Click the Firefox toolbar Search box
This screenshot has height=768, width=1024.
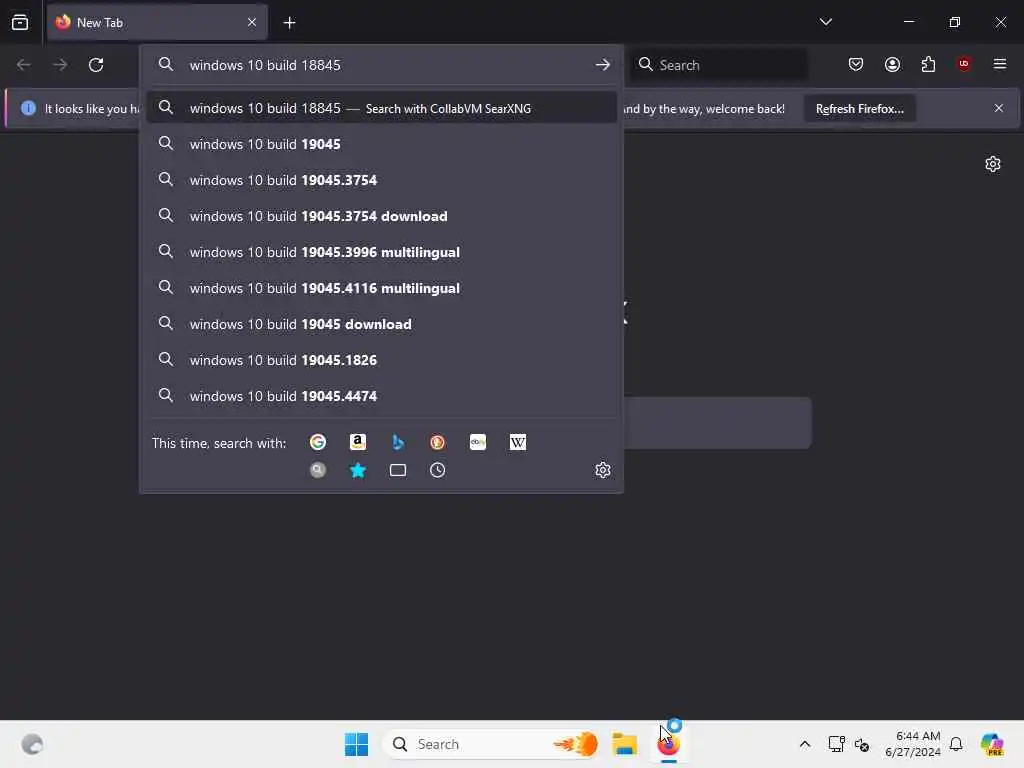click(x=718, y=65)
